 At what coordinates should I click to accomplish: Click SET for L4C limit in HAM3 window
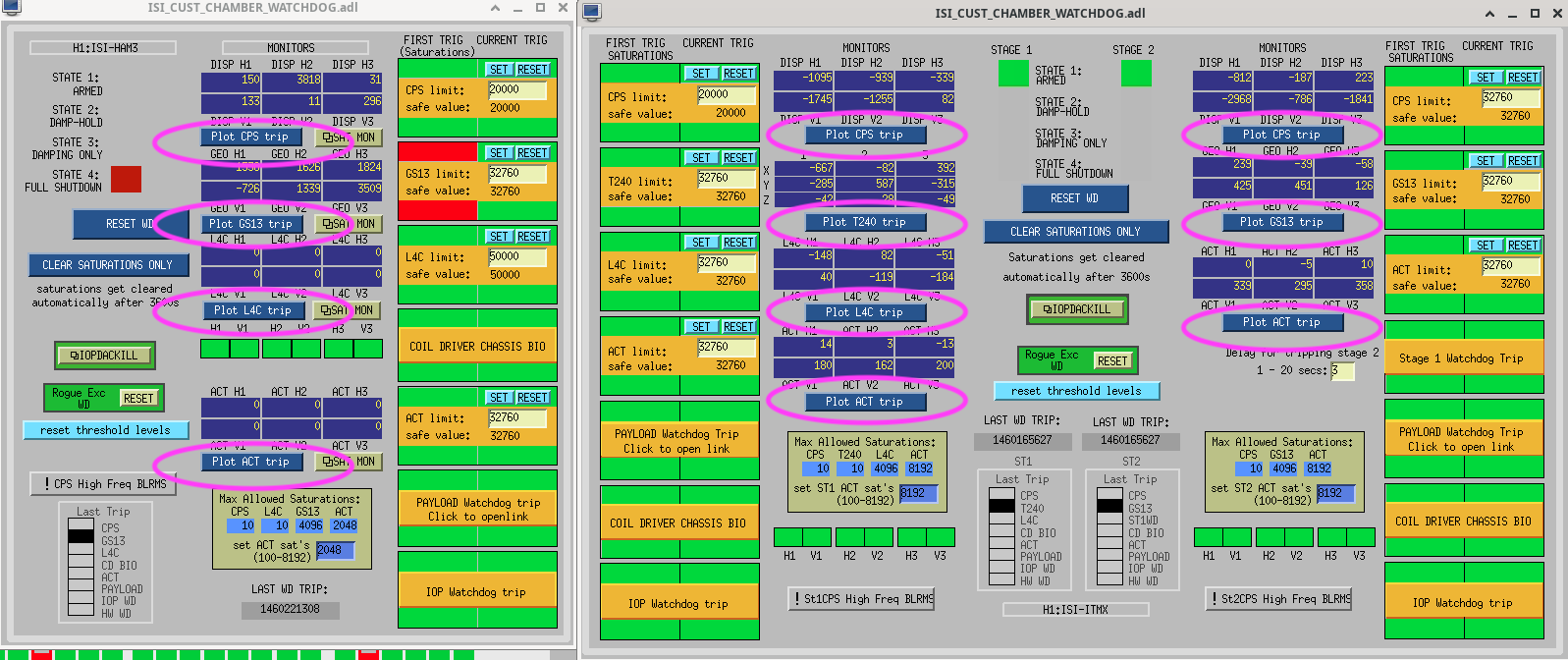pos(499,237)
